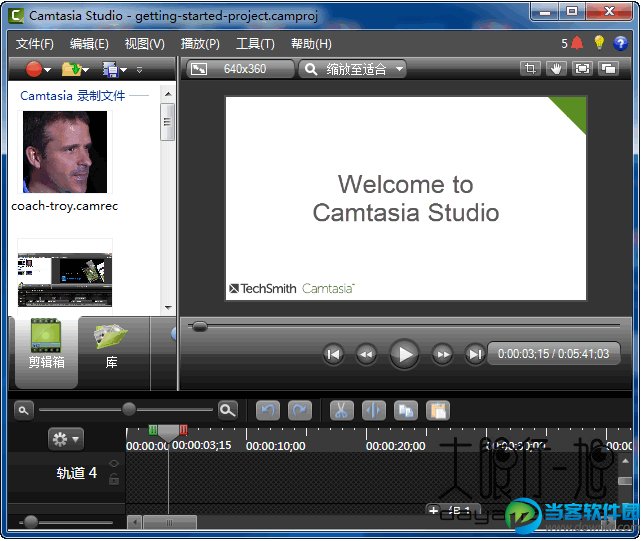The height and width of the screenshot is (541, 641).
Task: Click the fast forward step button
Action: tap(443, 355)
